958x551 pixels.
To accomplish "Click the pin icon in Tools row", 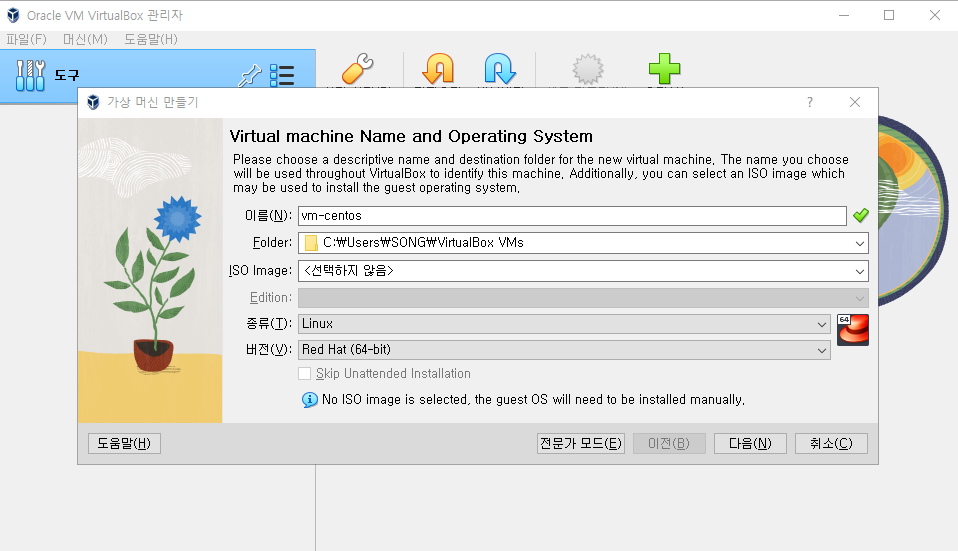I will point(250,76).
